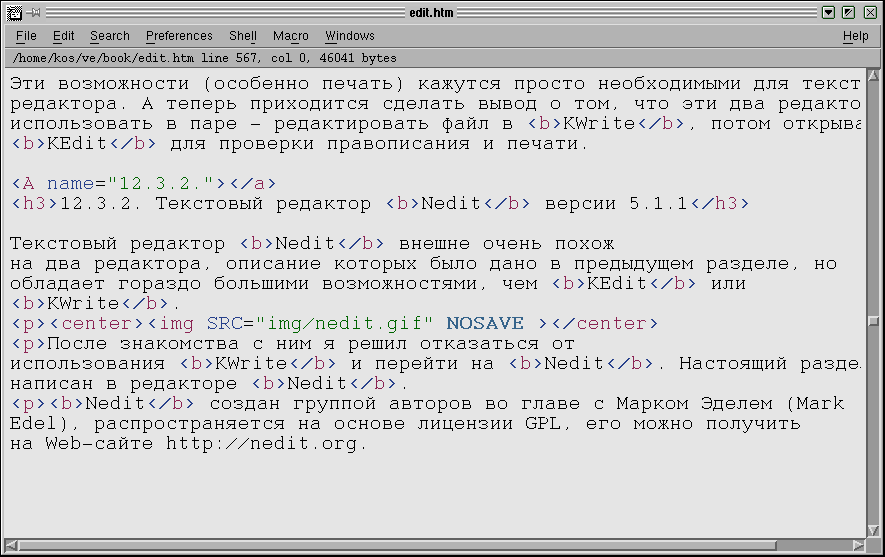Expand the Search menu
The width and height of the screenshot is (885, 557).
[109, 36]
